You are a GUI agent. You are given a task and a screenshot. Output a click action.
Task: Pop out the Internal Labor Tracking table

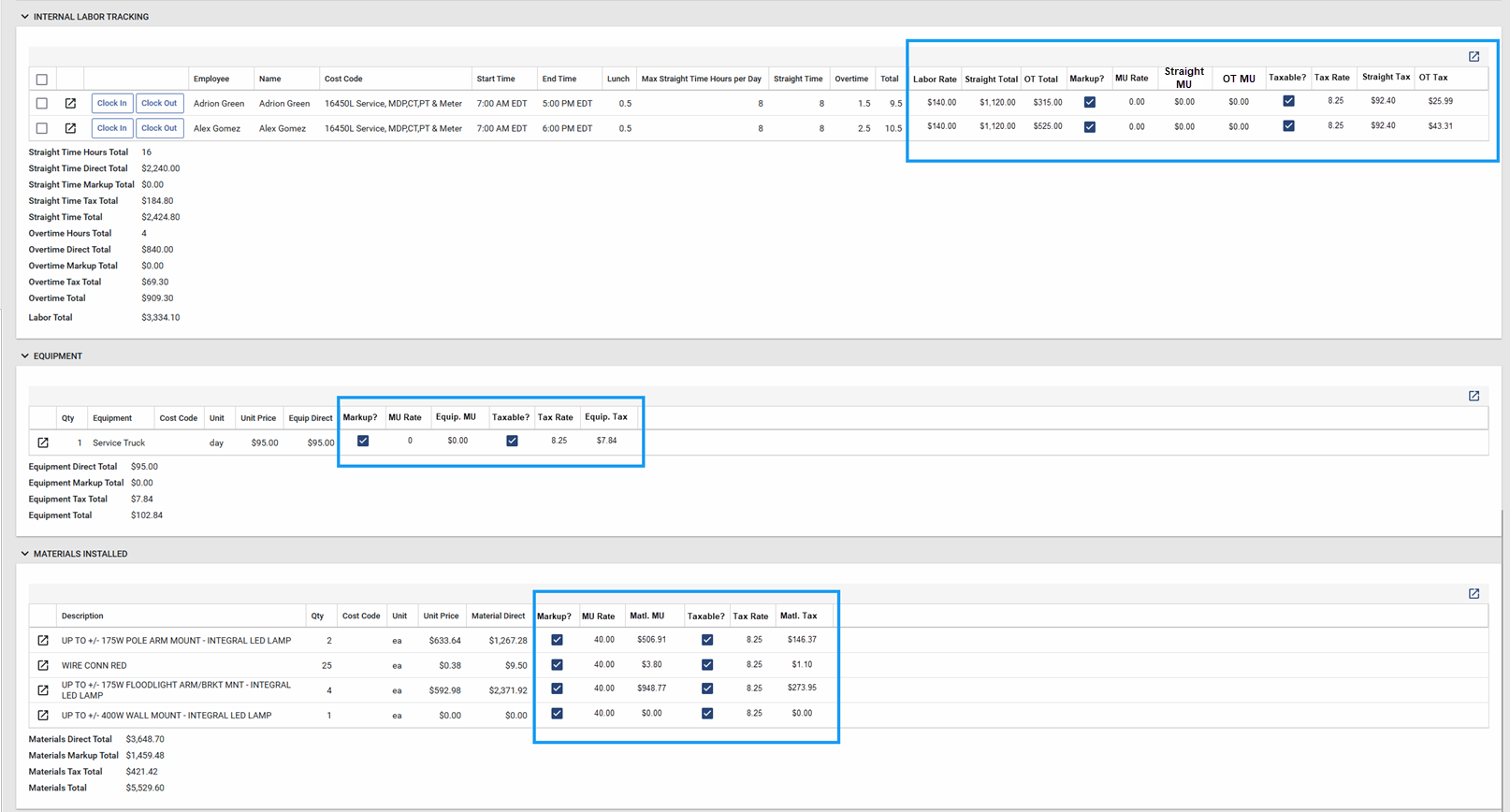coord(1474,57)
